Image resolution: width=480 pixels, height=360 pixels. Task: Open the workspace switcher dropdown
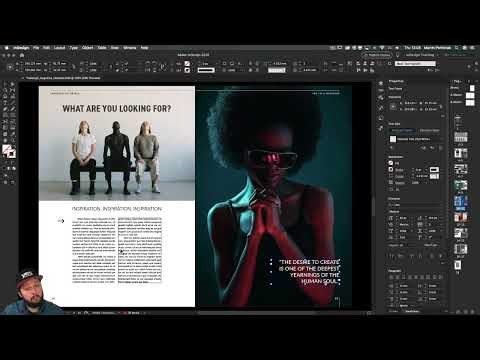pyautogui.click(x=421, y=55)
